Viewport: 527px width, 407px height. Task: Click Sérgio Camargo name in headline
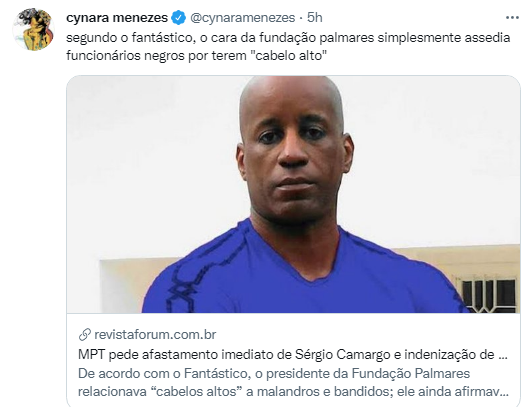coord(339,354)
